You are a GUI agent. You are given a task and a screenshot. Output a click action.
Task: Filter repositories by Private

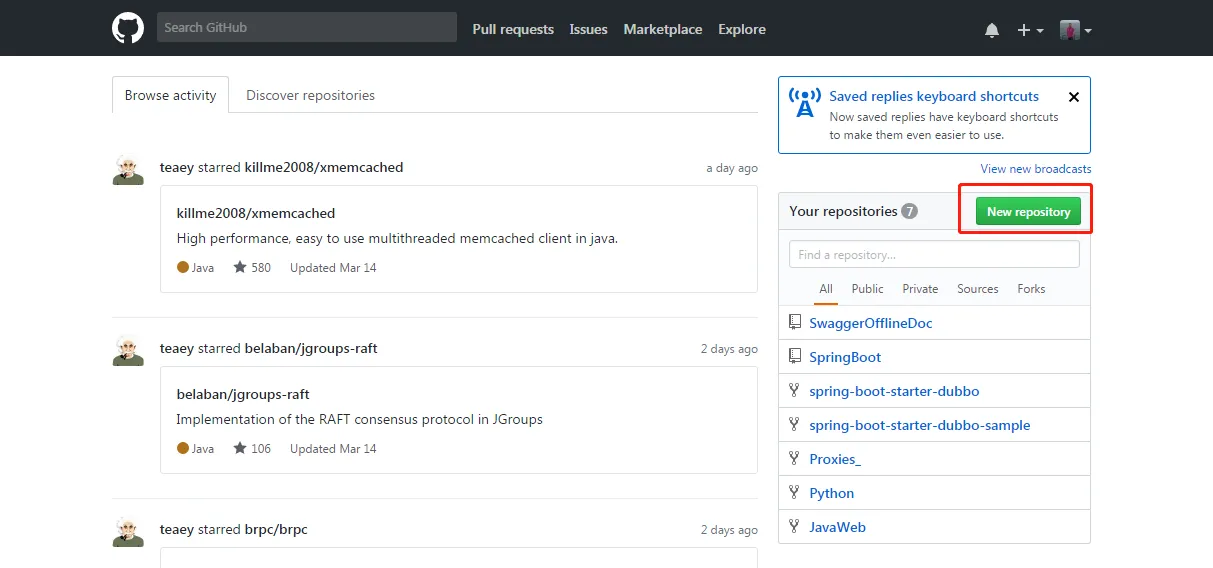pos(920,289)
